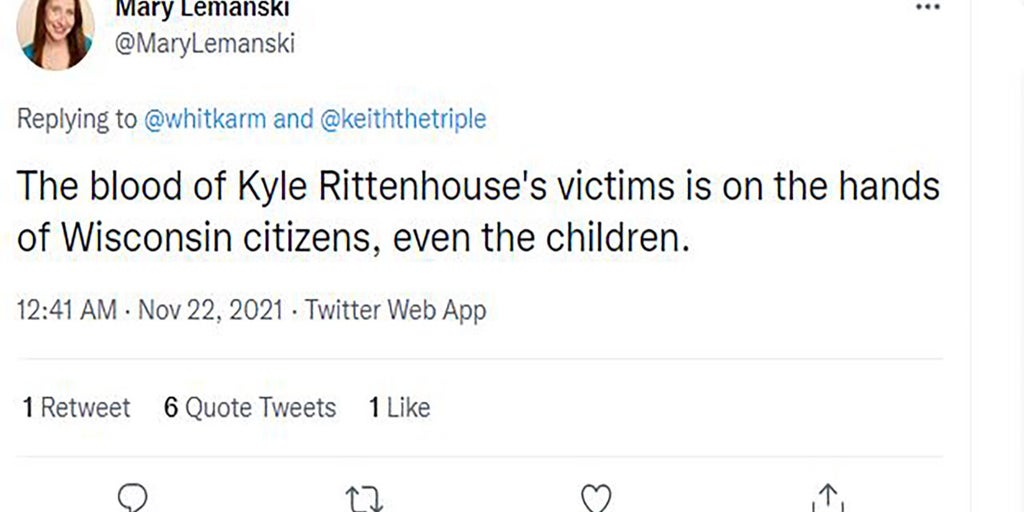Click the Retweet arrows icon
The image size is (1024, 512).
pyautogui.click(x=364, y=497)
